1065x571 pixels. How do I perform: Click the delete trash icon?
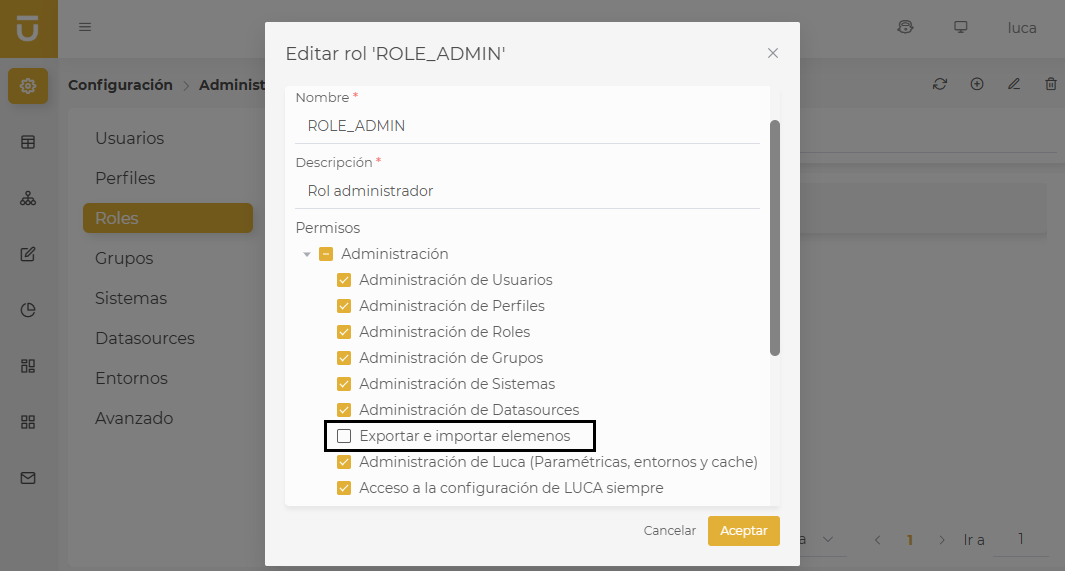tap(1051, 84)
